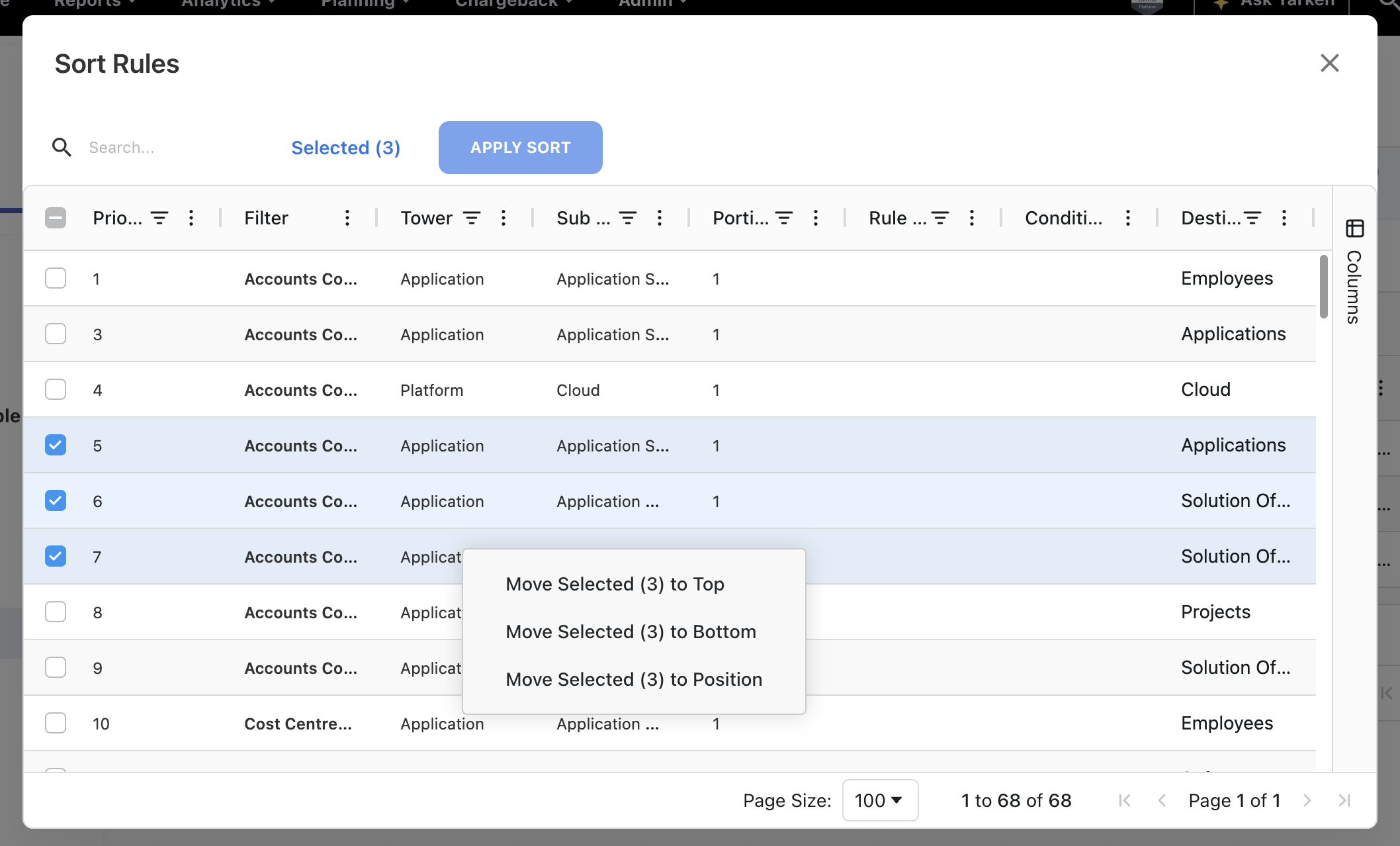Click the Portion column filter icon
The height and width of the screenshot is (846, 1400).
[784, 218]
